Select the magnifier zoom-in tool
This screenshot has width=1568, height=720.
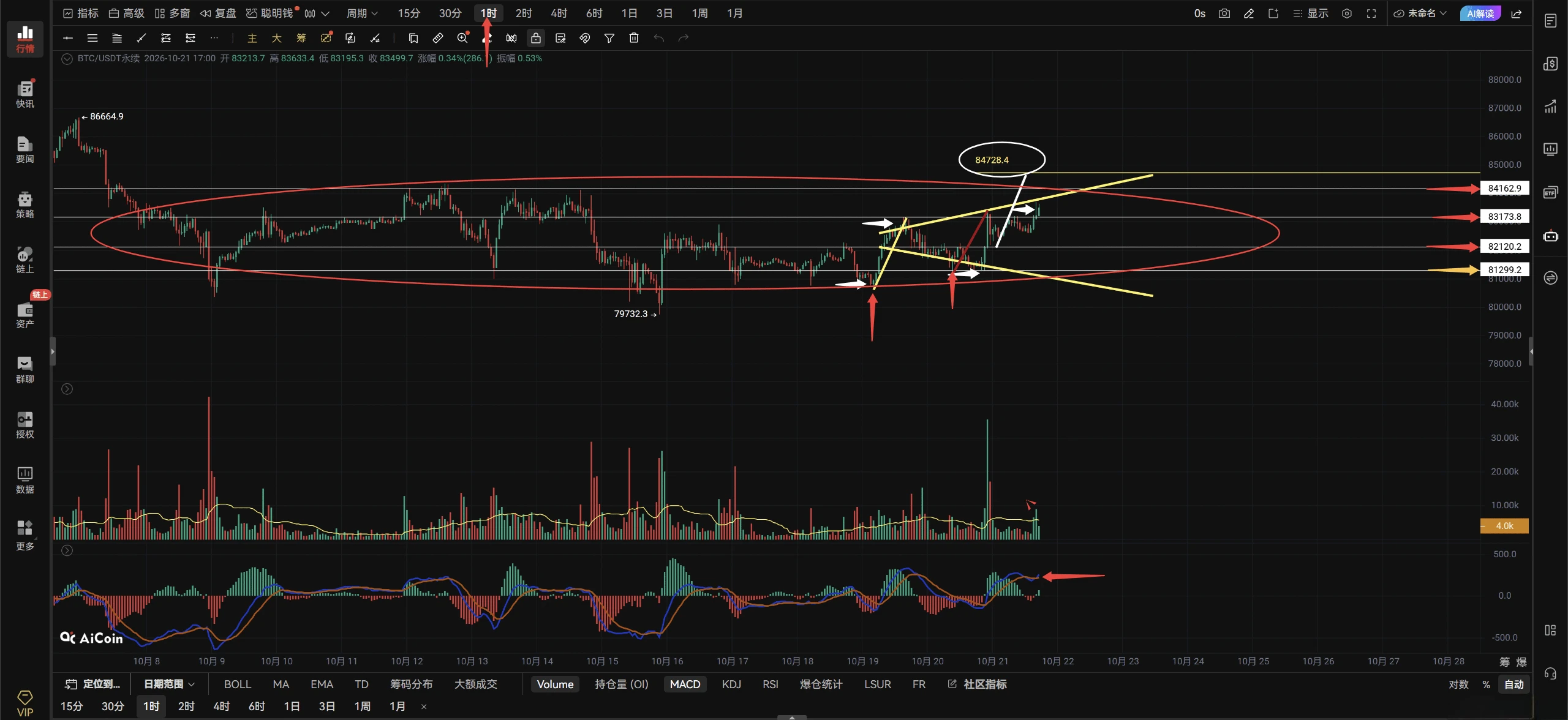(x=462, y=38)
